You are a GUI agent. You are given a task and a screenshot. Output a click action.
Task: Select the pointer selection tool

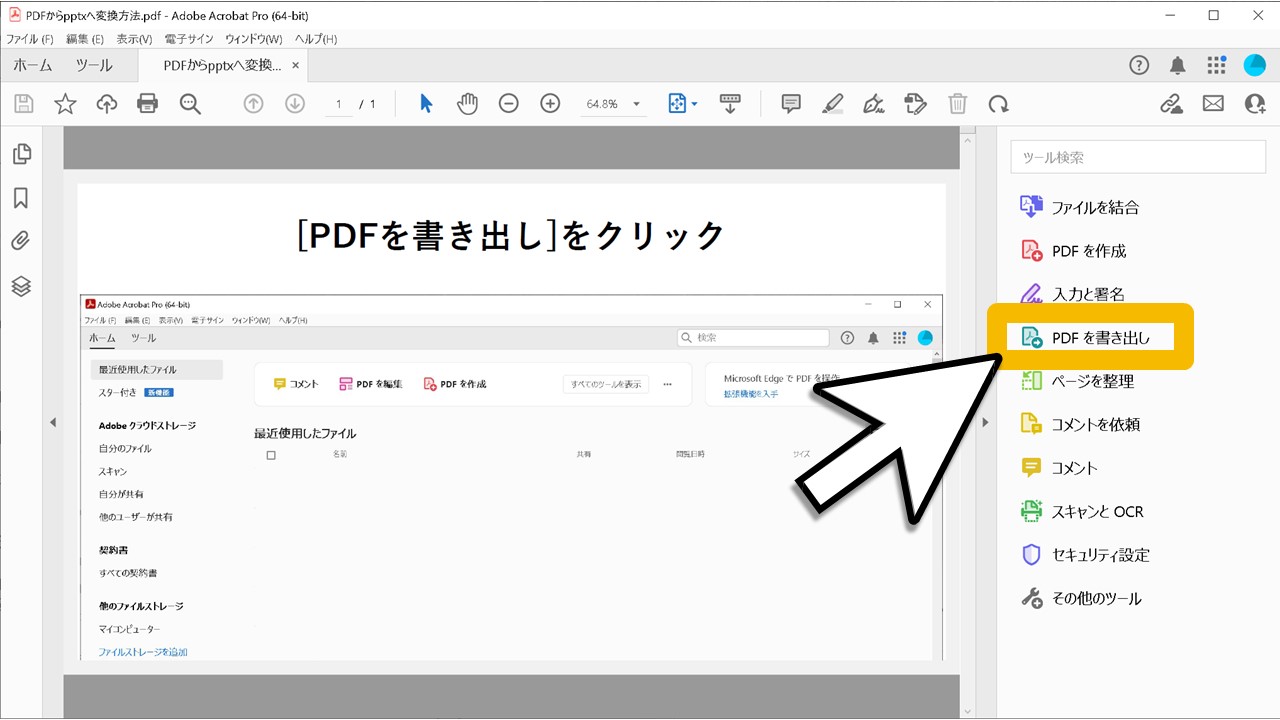(424, 103)
